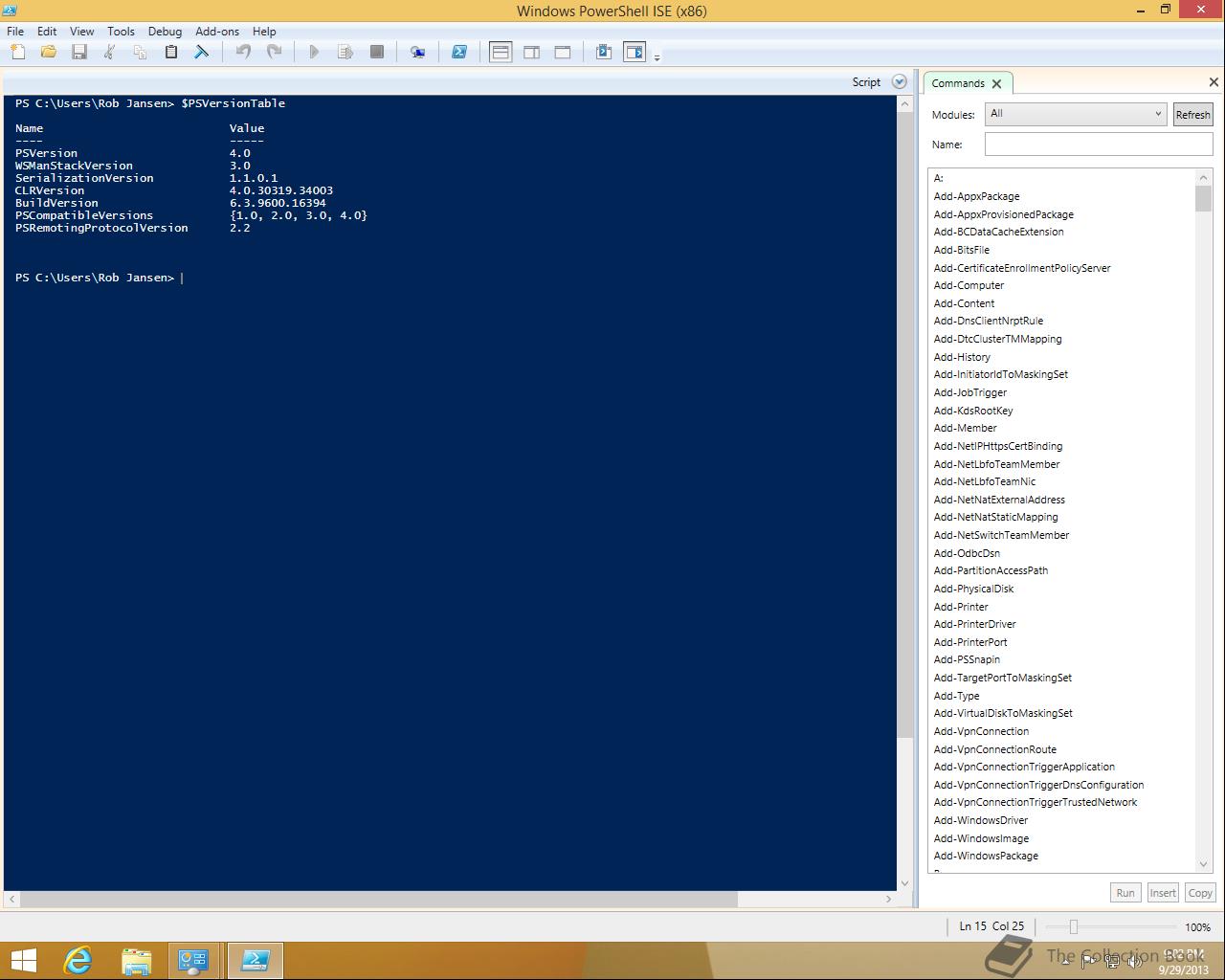The height and width of the screenshot is (980, 1225).
Task: Open Internet Explorer from the taskbar
Action: (x=78, y=960)
